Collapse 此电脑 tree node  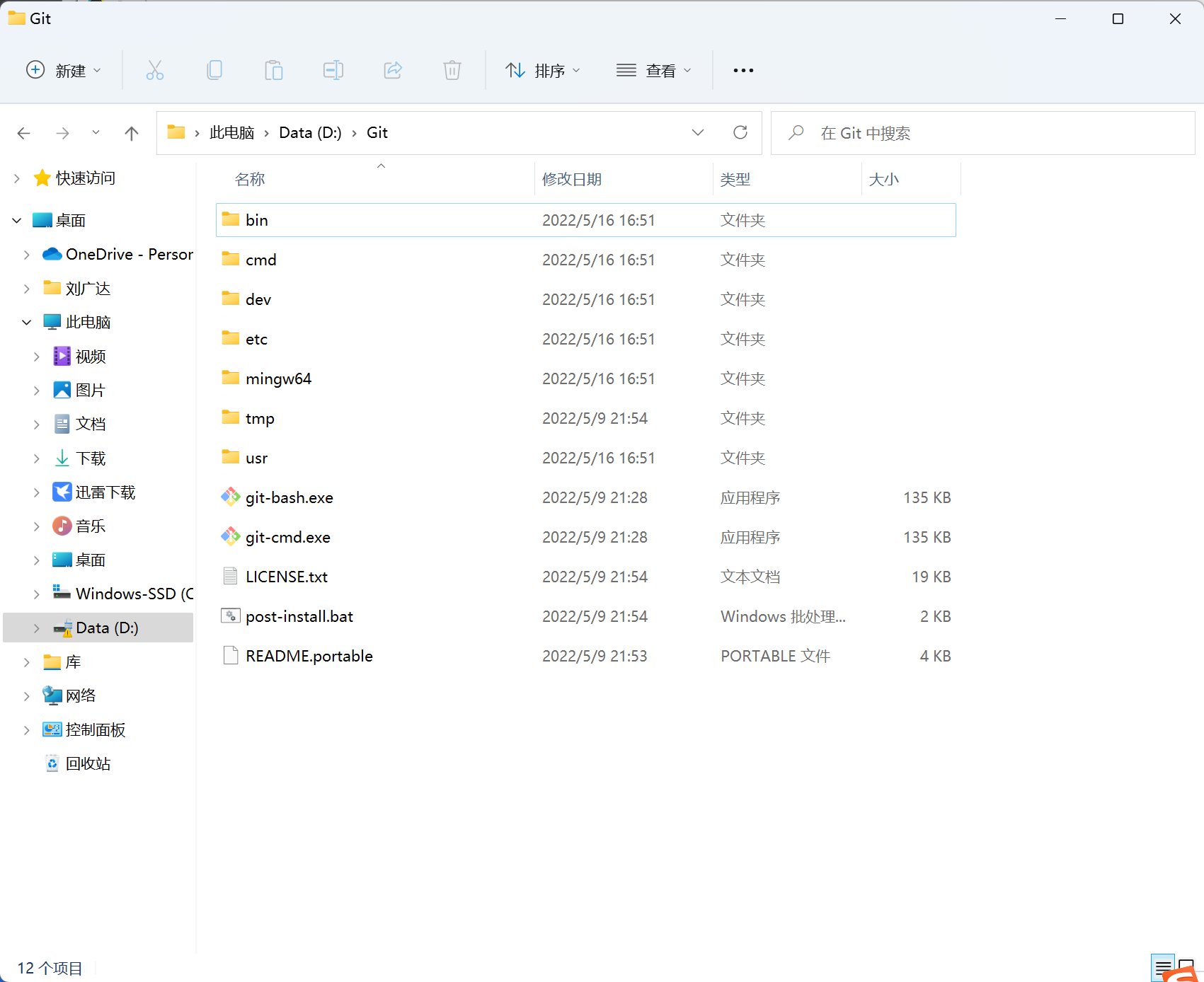coord(27,323)
